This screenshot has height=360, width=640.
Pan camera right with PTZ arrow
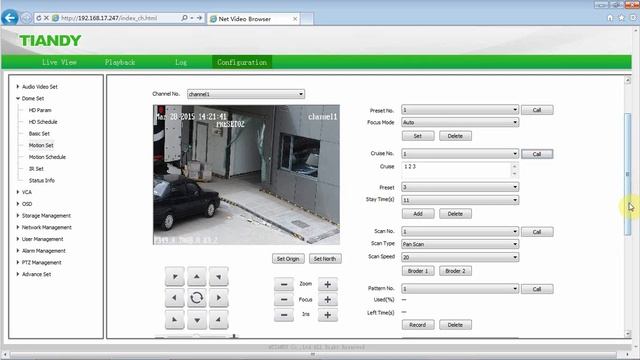(x=218, y=298)
